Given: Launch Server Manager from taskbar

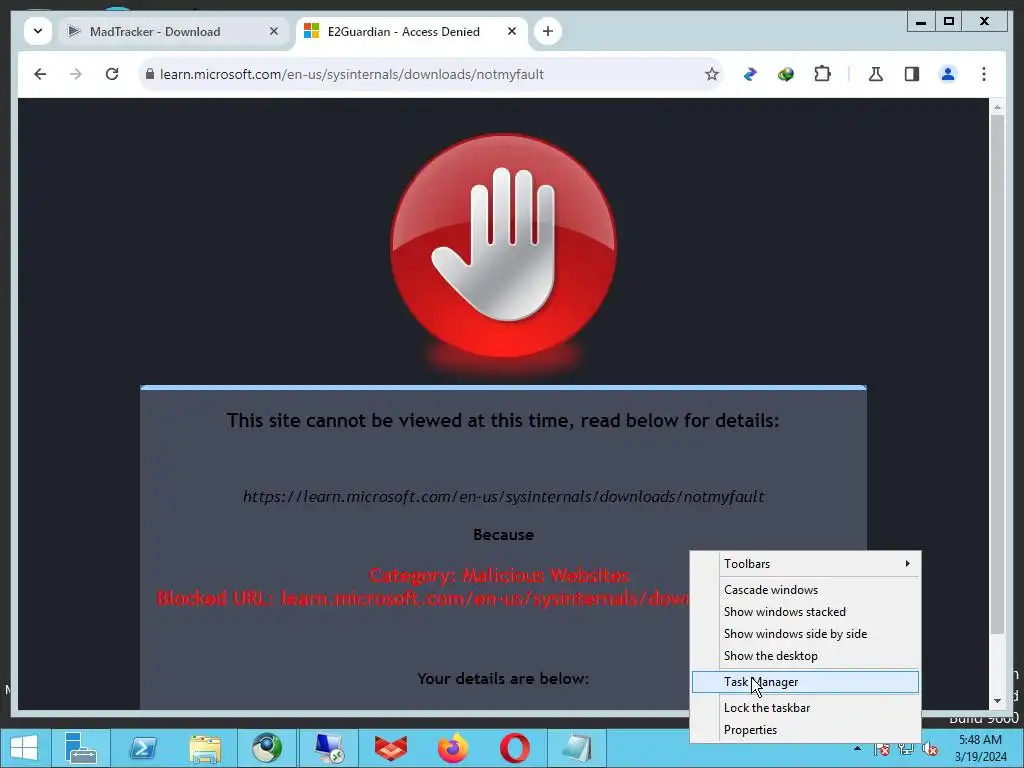Looking at the screenshot, I should point(81,748).
